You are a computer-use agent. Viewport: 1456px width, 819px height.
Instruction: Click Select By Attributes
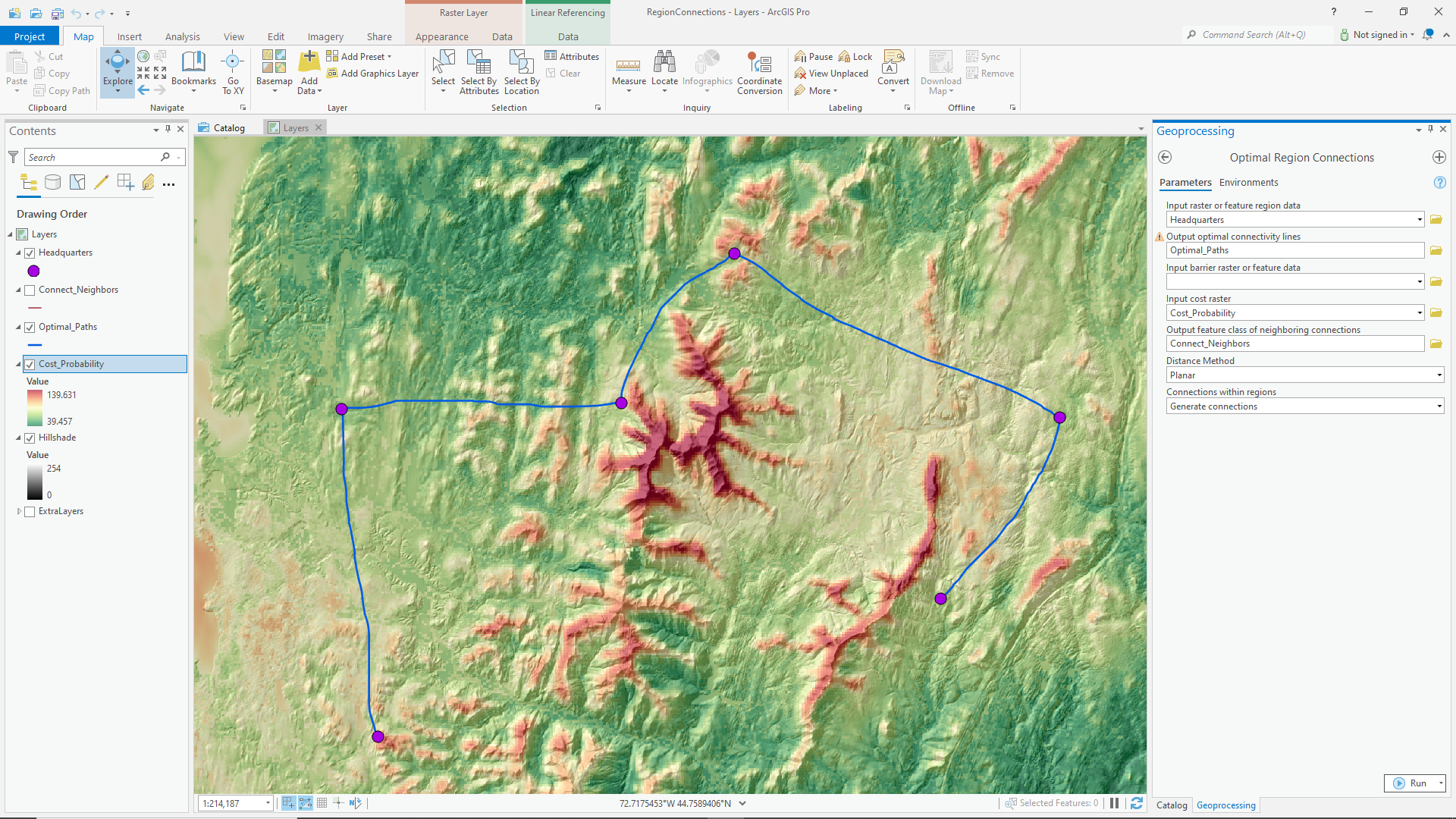coord(479,72)
